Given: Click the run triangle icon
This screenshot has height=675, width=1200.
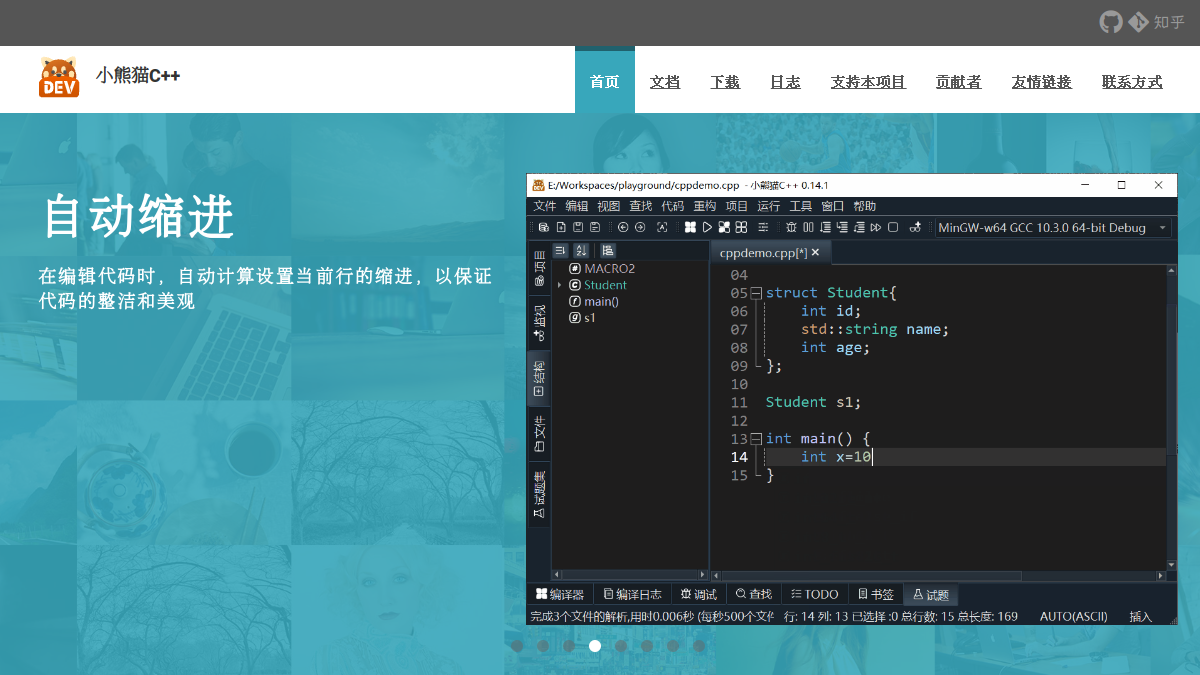Looking at the screenshot, I should [707, 227].
